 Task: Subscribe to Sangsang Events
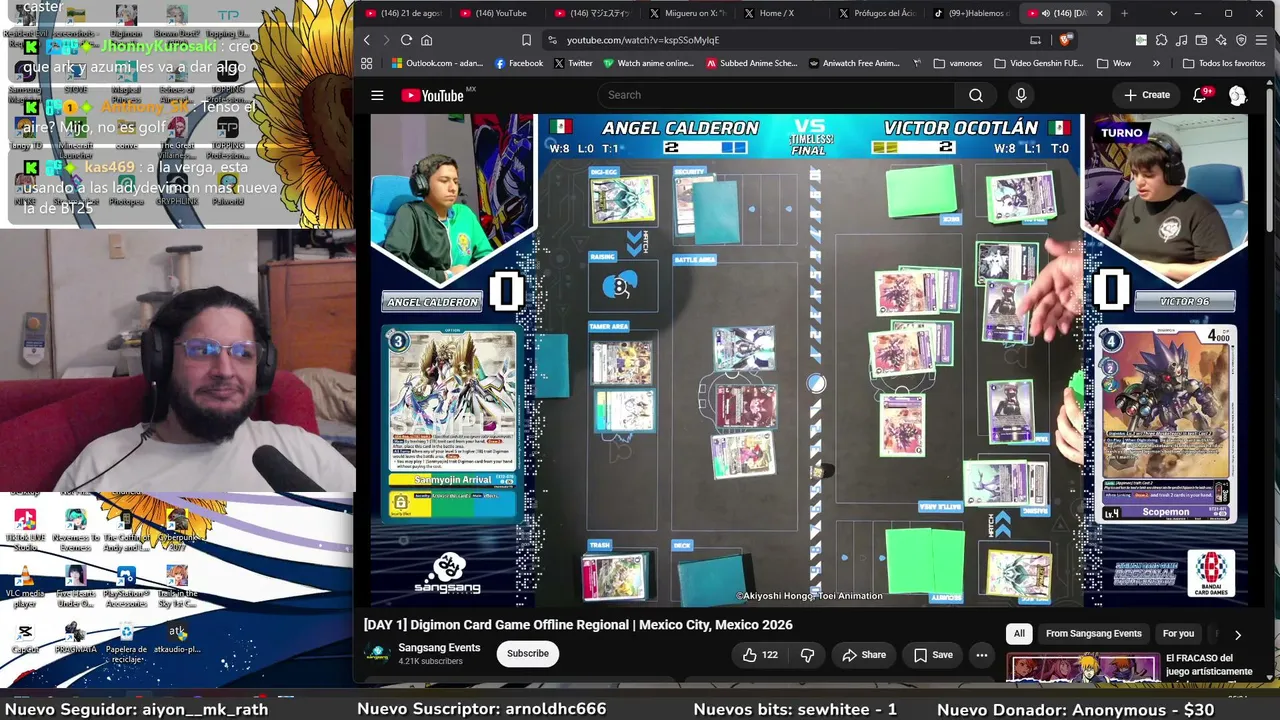point(528,654)
